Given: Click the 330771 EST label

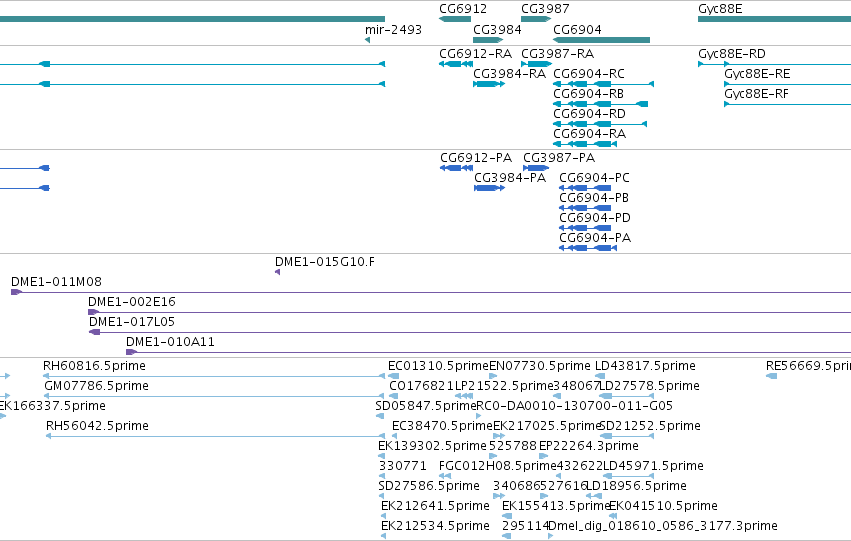Looking at the screenshot, I should click(x=402, y=467).
